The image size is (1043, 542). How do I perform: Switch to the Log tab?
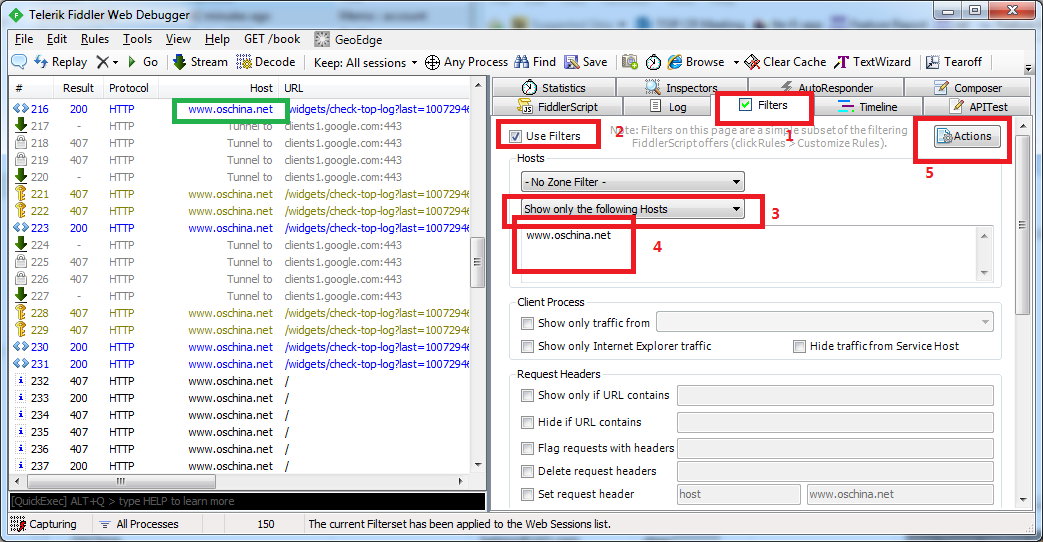tap(668, 106)
